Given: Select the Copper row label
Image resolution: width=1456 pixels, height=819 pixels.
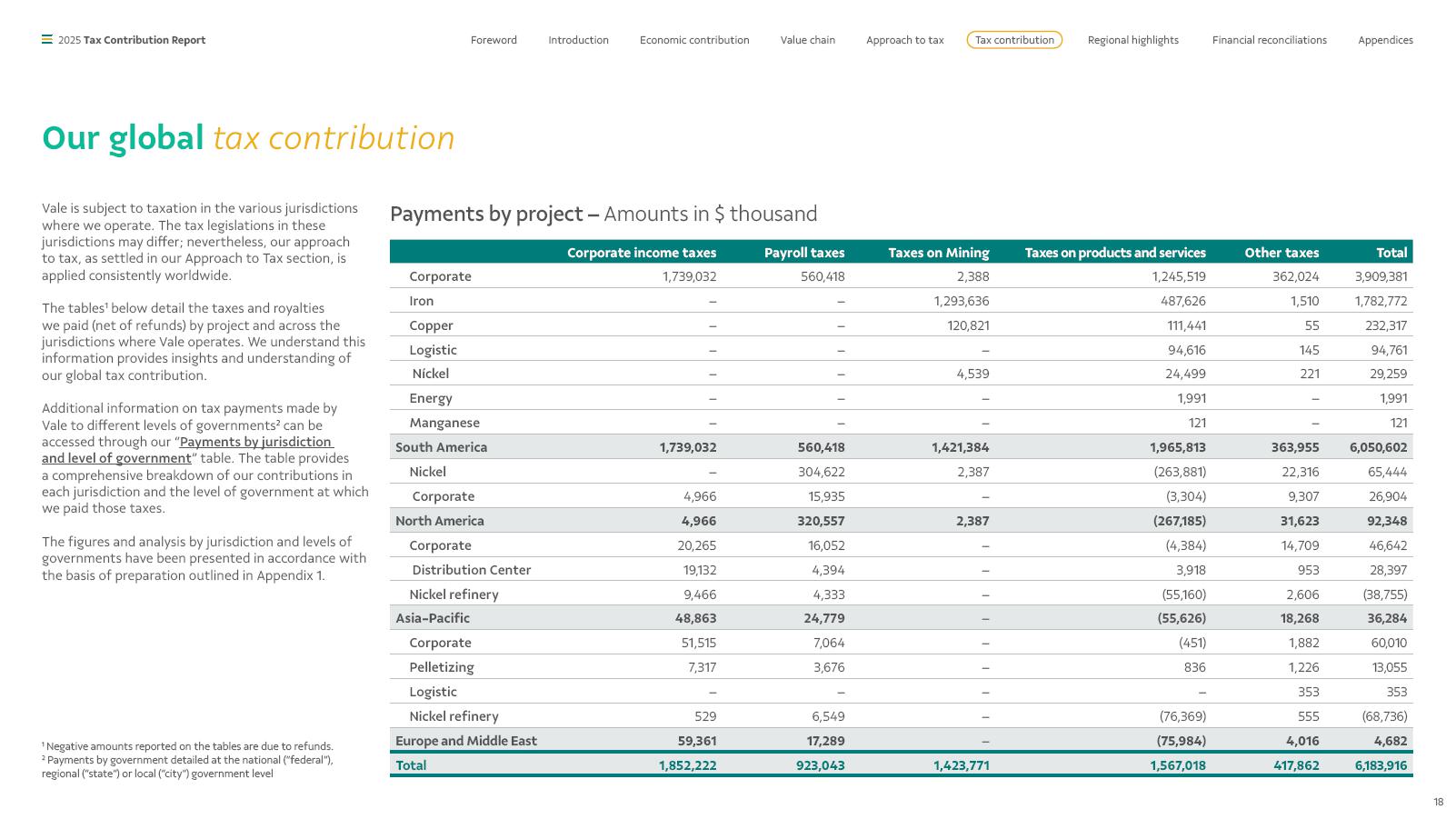Looking at the screenshot, I should pyautogui.click(x=431, y=325).
